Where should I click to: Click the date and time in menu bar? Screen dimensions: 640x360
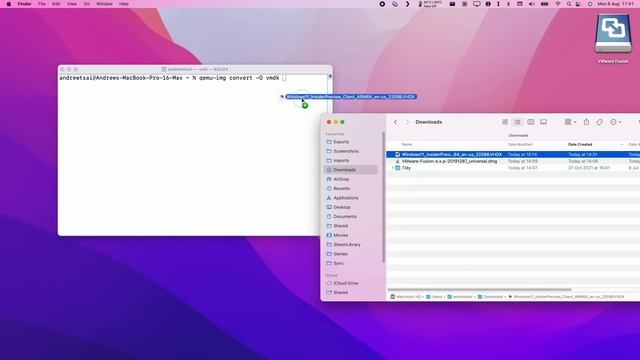pos(616,4)
